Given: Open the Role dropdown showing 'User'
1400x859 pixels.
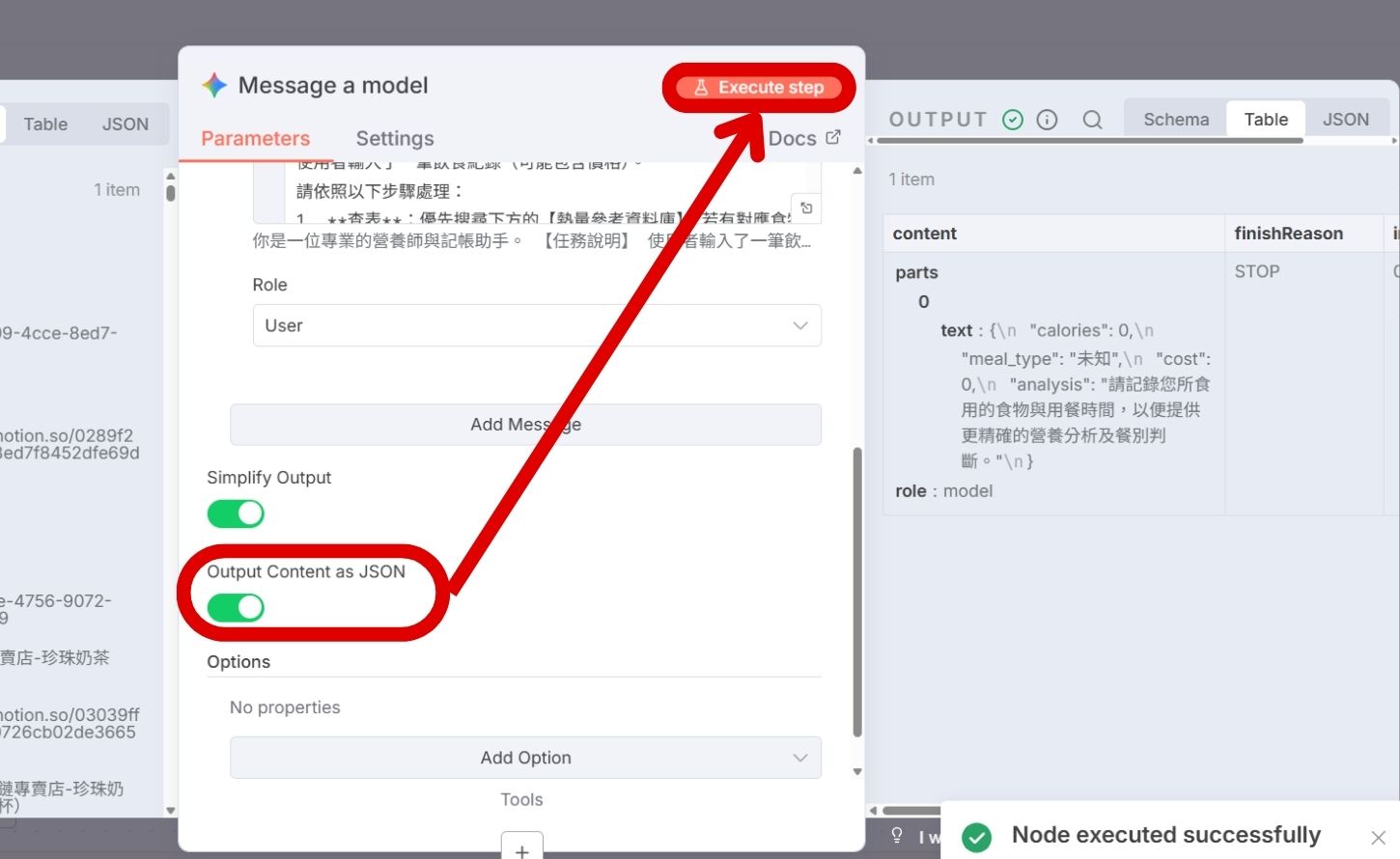Looking at the screenshot, I should coord(537,325).
